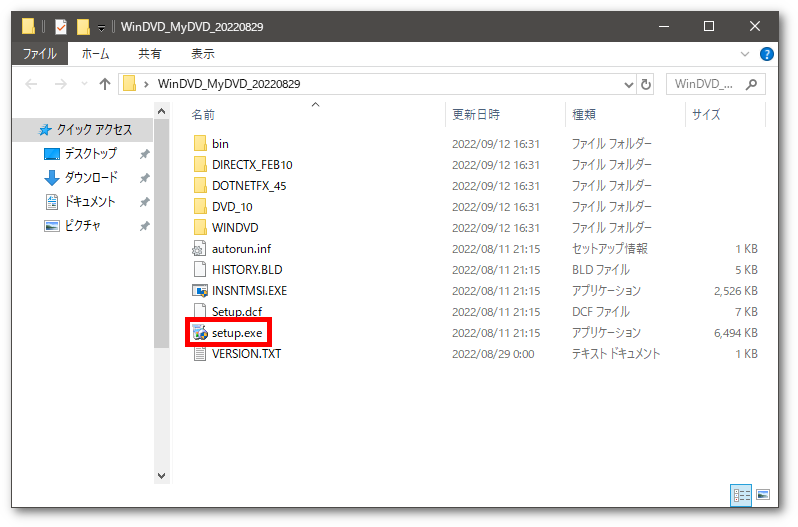Switch to large icons view

[763, 494]
